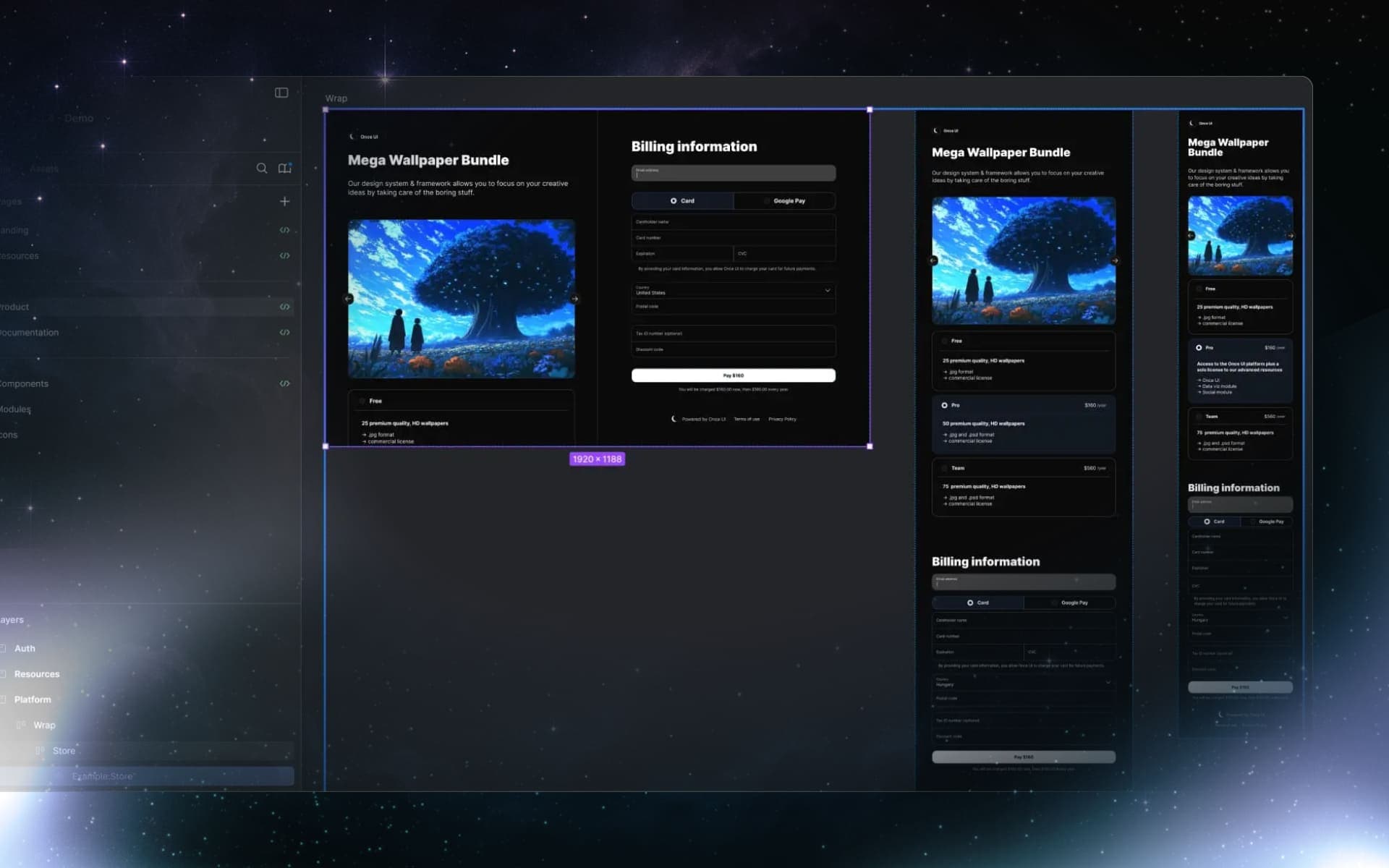Viewport: 1389px width, 868px height.
Task: Select the Platform layer
Action: pyautogui.click(x=33, y=699)
